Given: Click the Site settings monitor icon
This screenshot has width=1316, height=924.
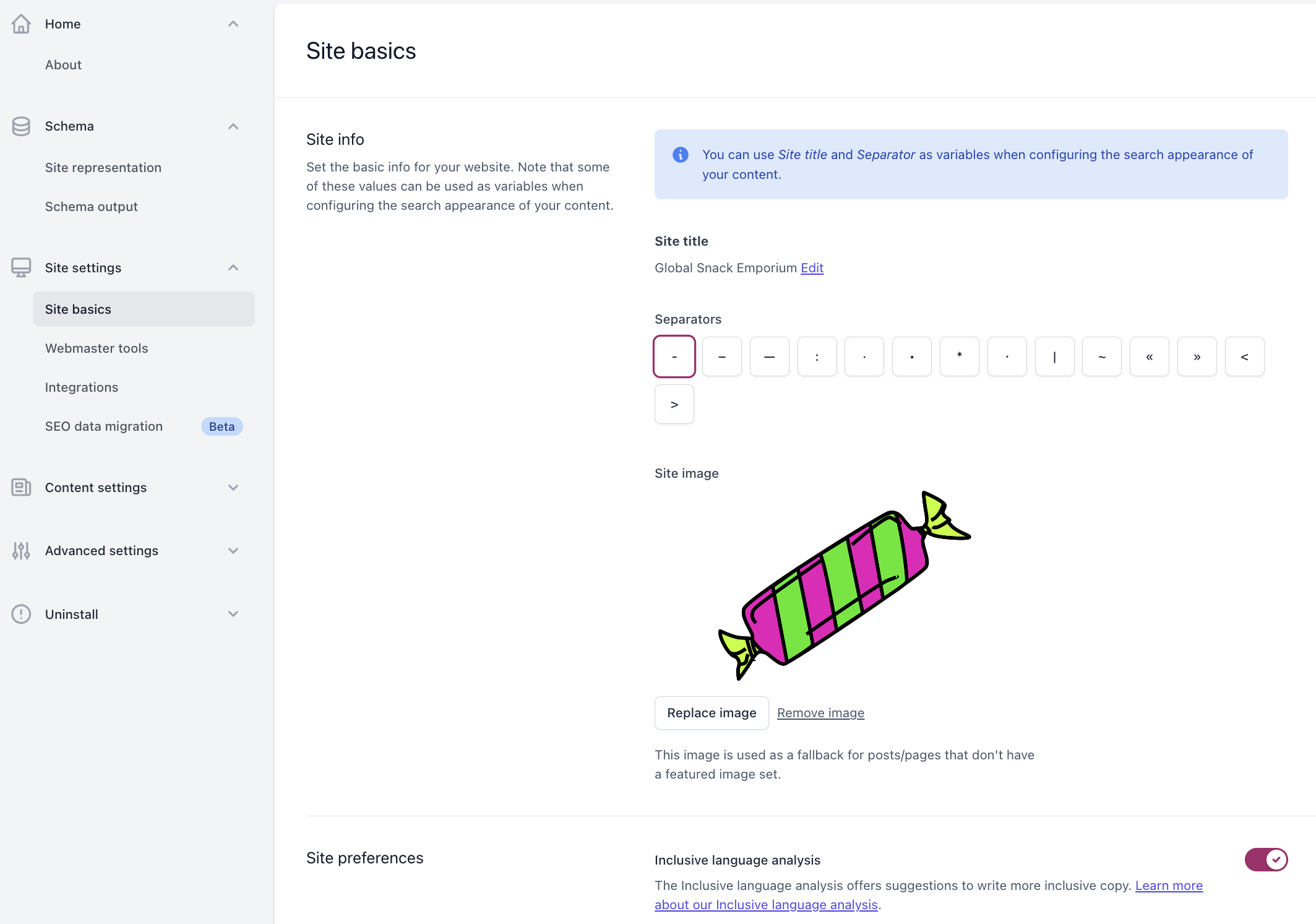Looking at the screenshot, I should point(21,267).
